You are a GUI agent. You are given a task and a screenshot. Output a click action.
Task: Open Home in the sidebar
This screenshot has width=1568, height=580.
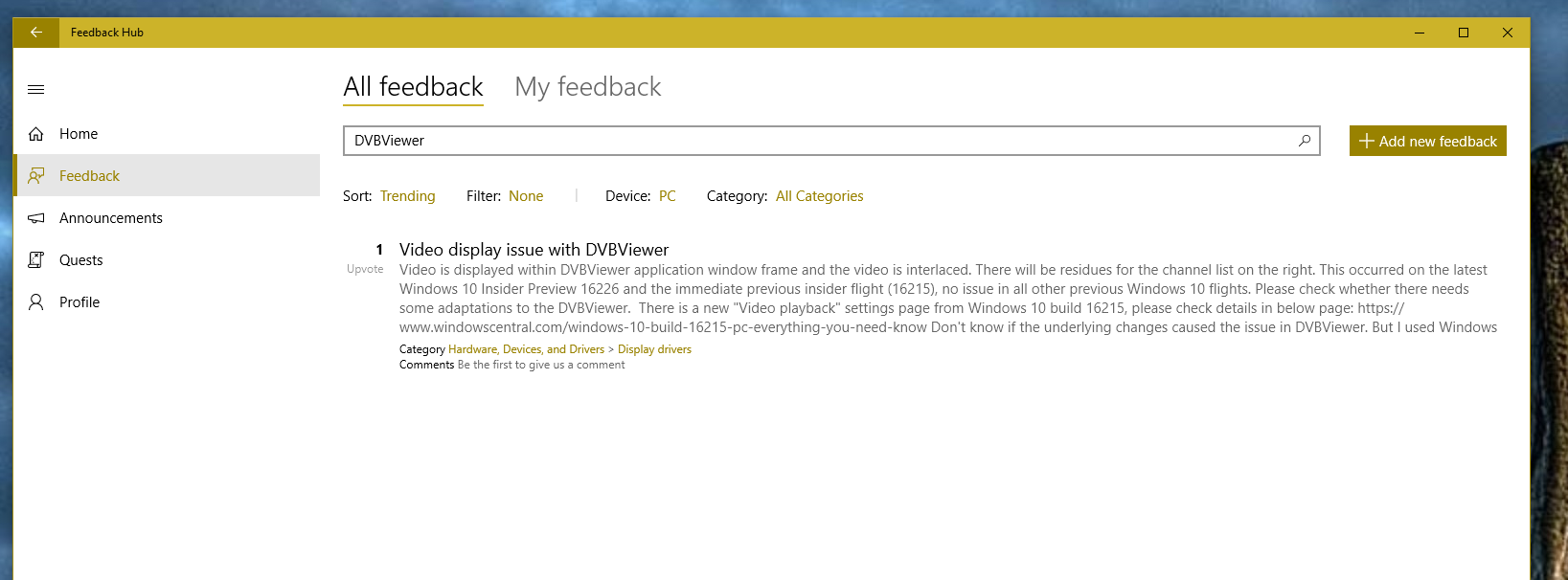point(167,134)
